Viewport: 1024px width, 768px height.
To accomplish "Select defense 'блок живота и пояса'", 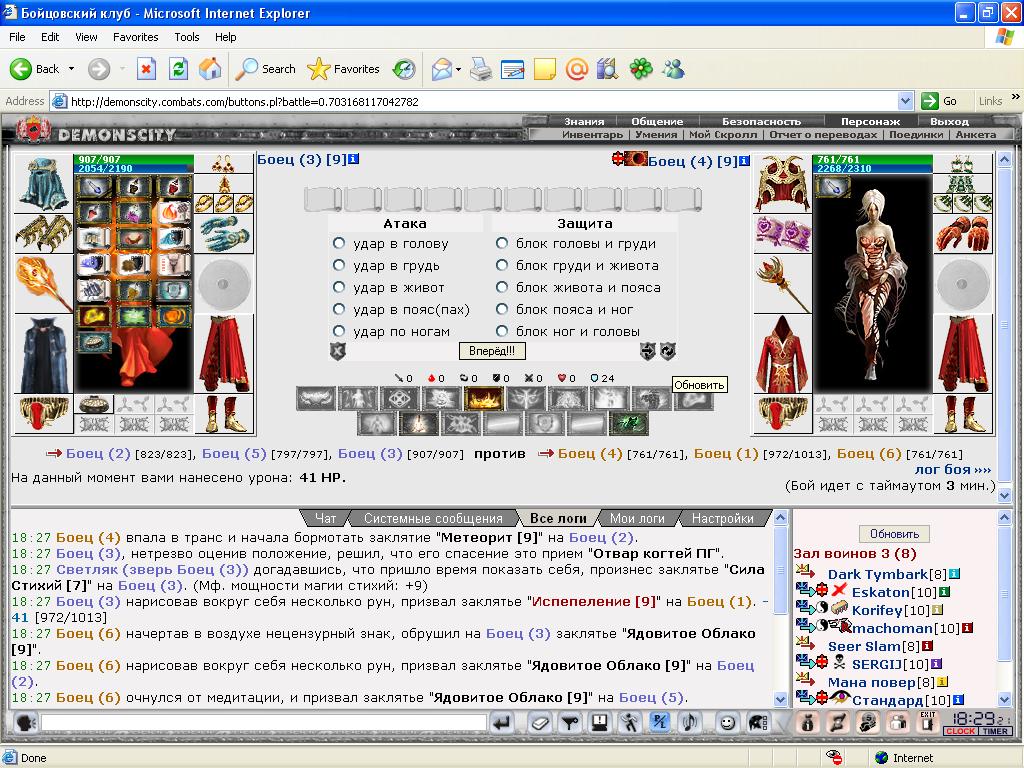I will 502,287.
